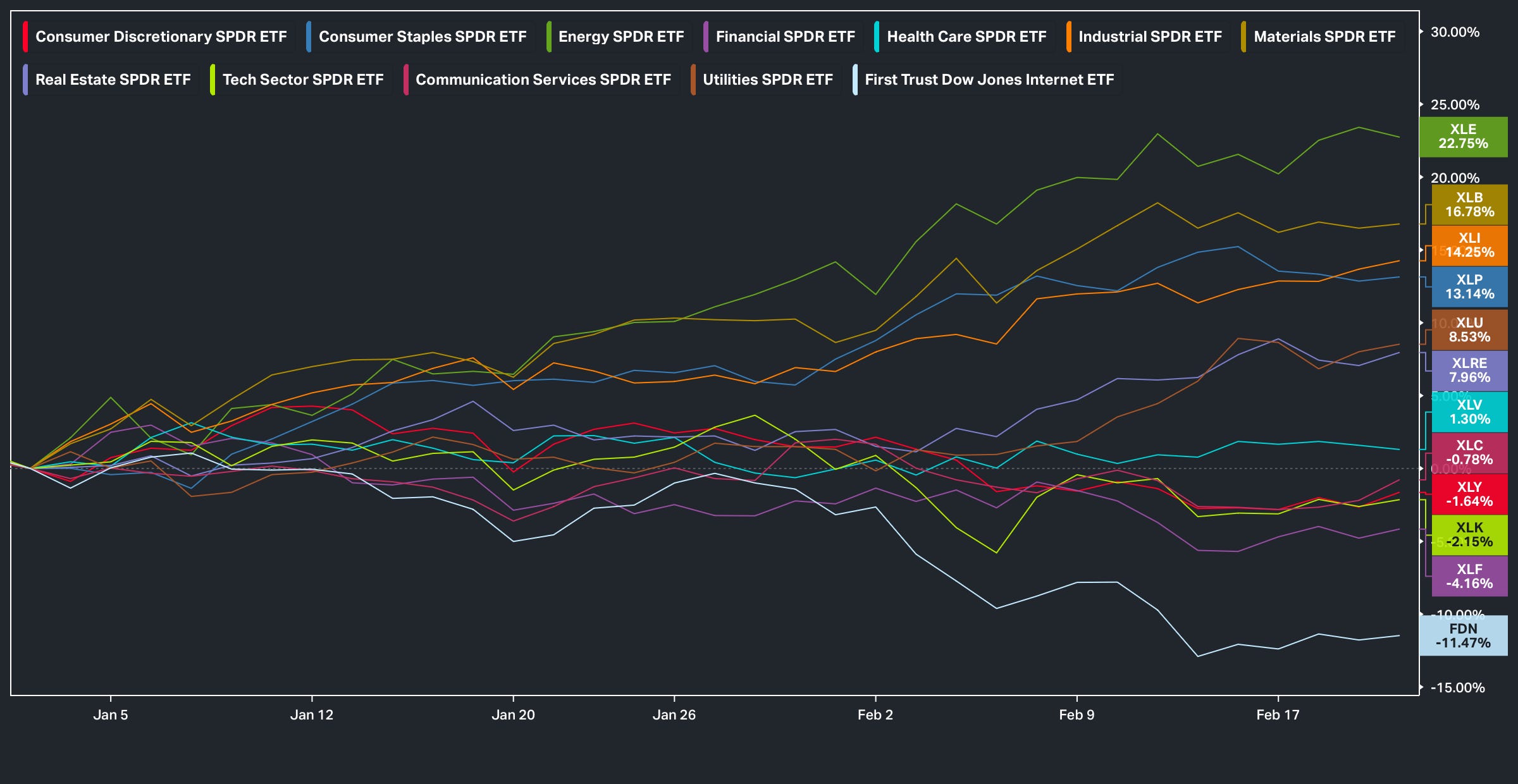Select the XLB 16.78% price label

tap(1469, 205)
